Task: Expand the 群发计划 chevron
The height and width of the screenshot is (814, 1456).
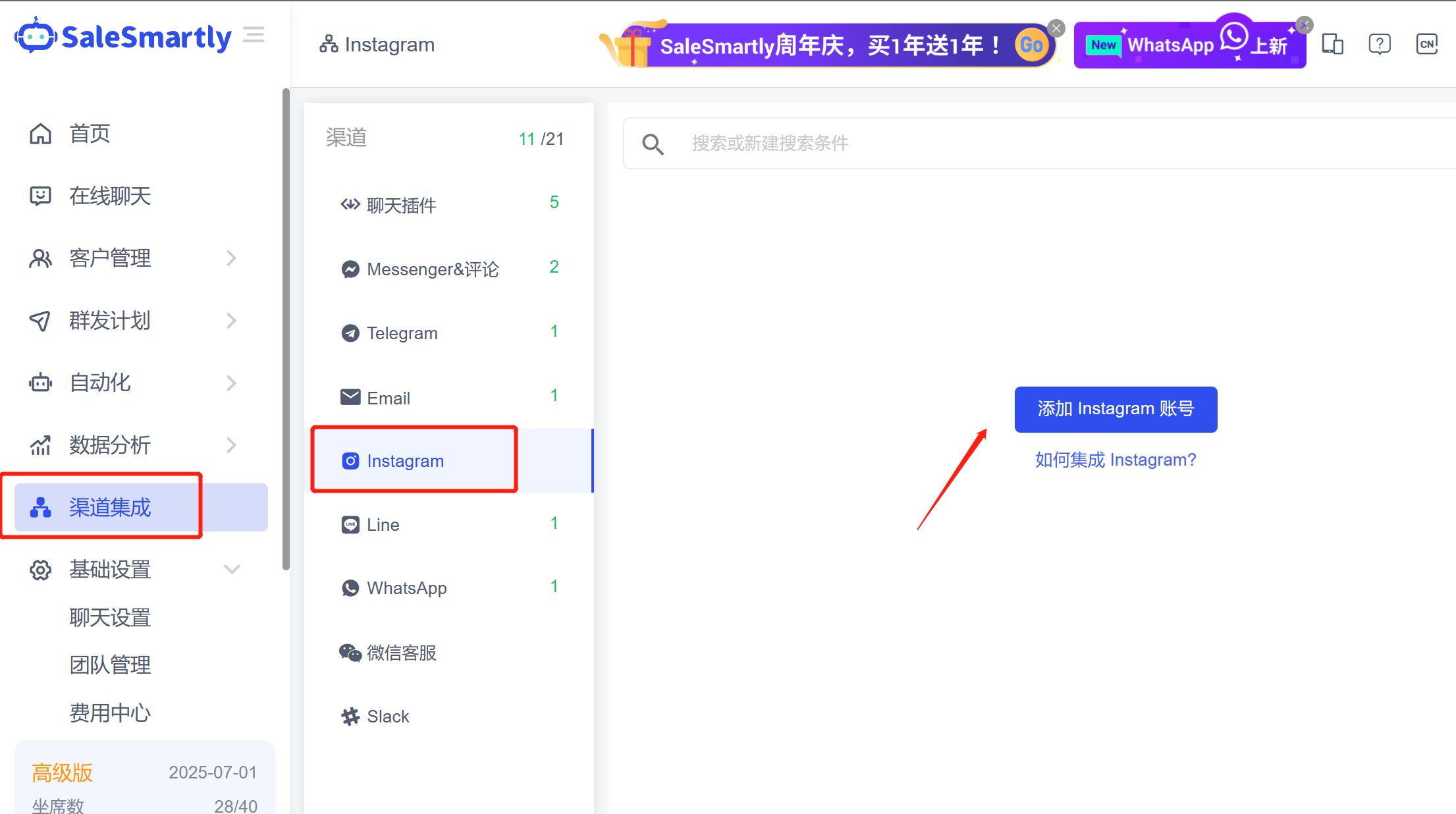Action: click(x=231, y=321)
